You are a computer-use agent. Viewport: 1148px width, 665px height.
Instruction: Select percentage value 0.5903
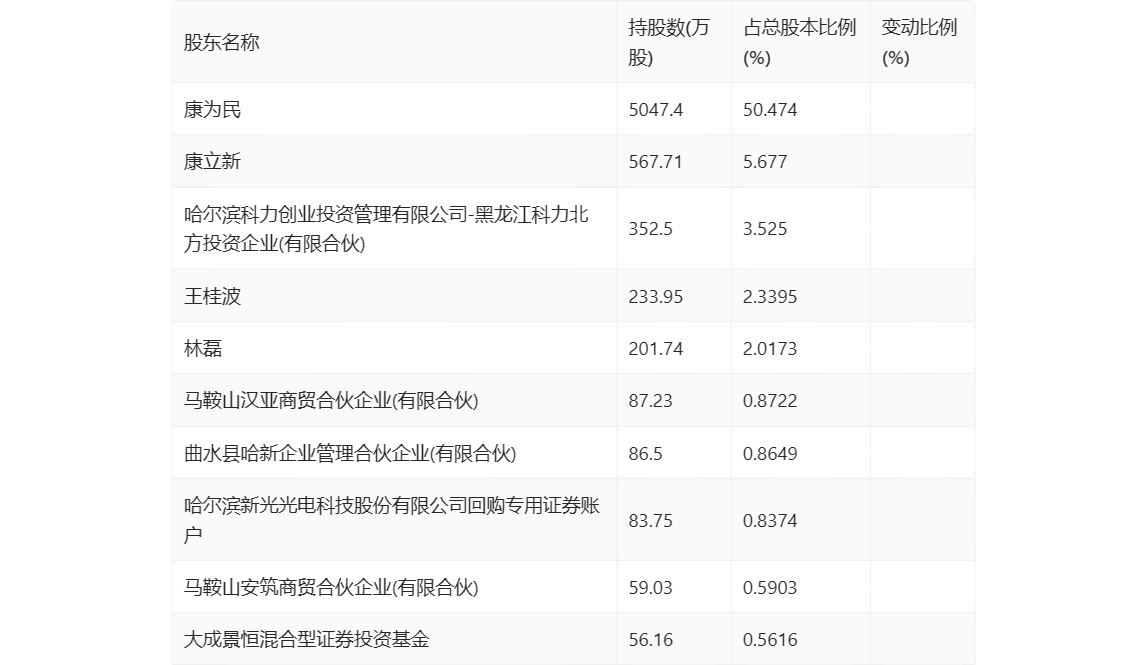[769, 587]
